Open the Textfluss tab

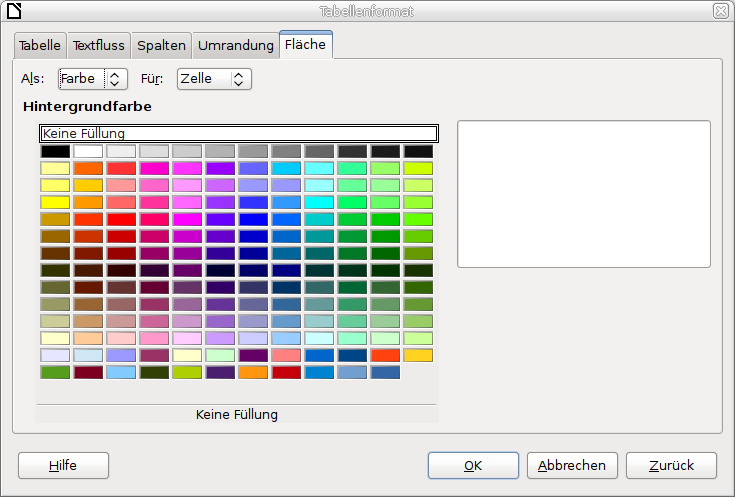coord(99,45)
